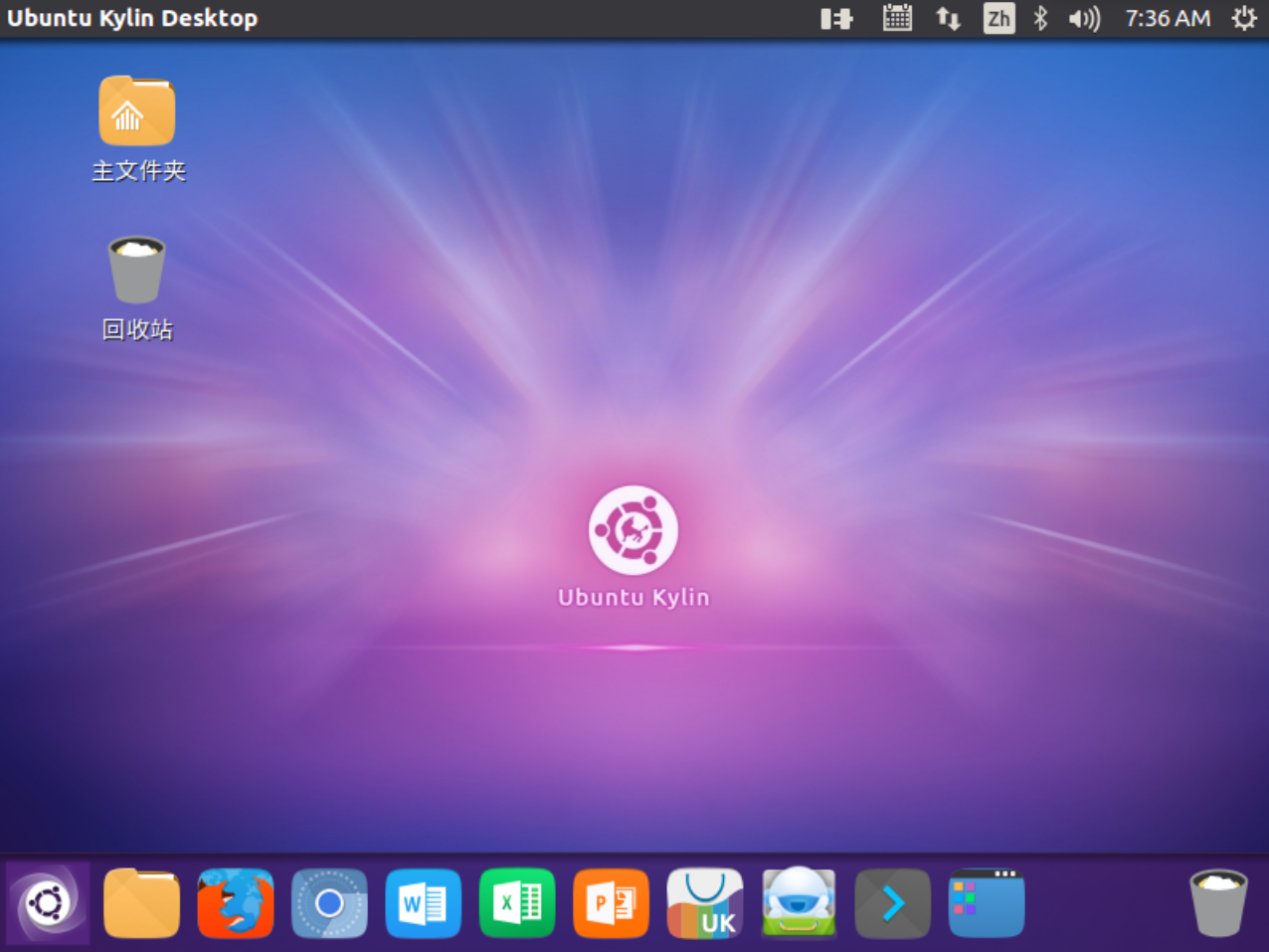Open the Zh input method switcher
The image size is (1269, 952).
click(x=999, y=17)
